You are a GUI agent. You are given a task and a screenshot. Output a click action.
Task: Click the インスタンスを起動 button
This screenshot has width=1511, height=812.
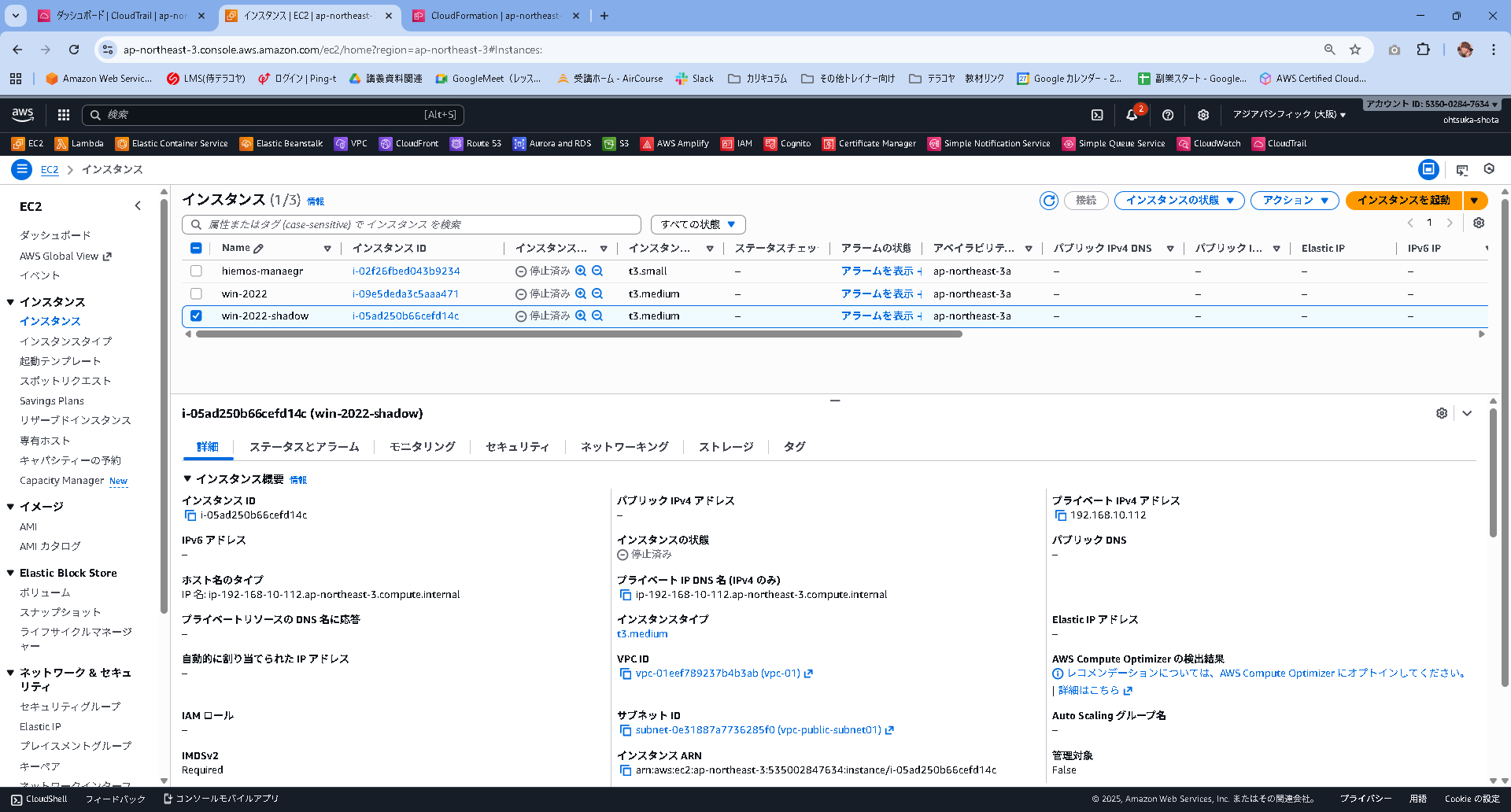(x=1404, y=201)
